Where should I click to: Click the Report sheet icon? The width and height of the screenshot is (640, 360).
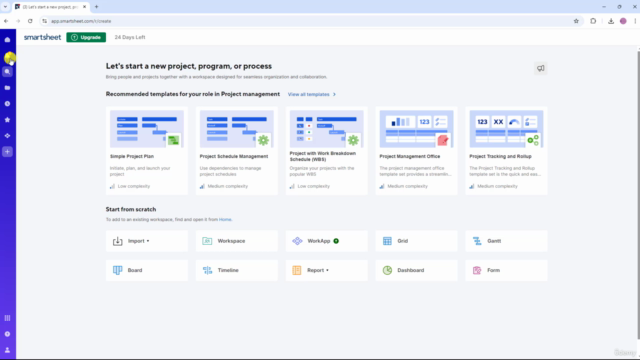(x=297, y=270)
